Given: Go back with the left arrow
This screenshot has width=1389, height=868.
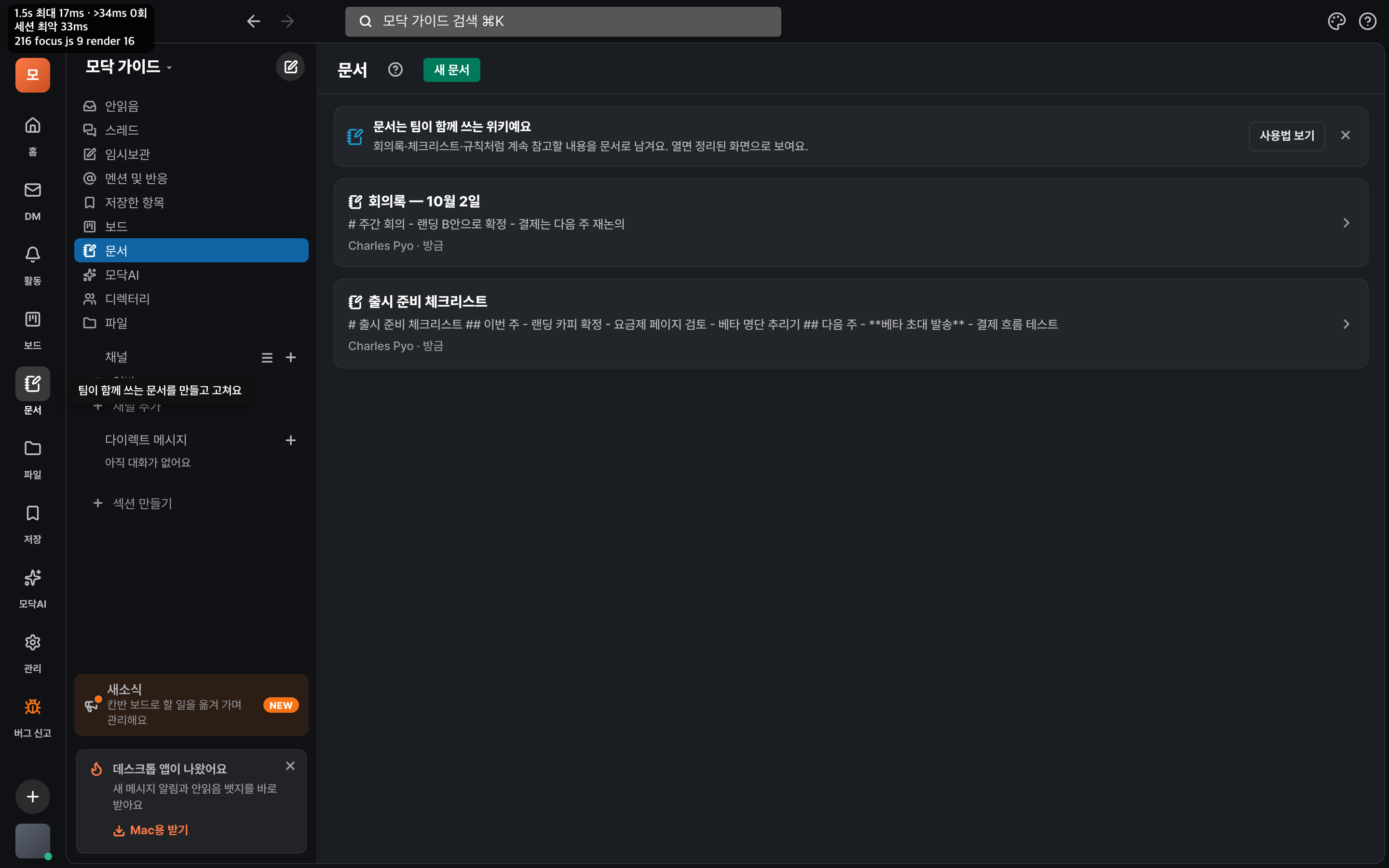Looking at the screenshot, I should (253, 21).
